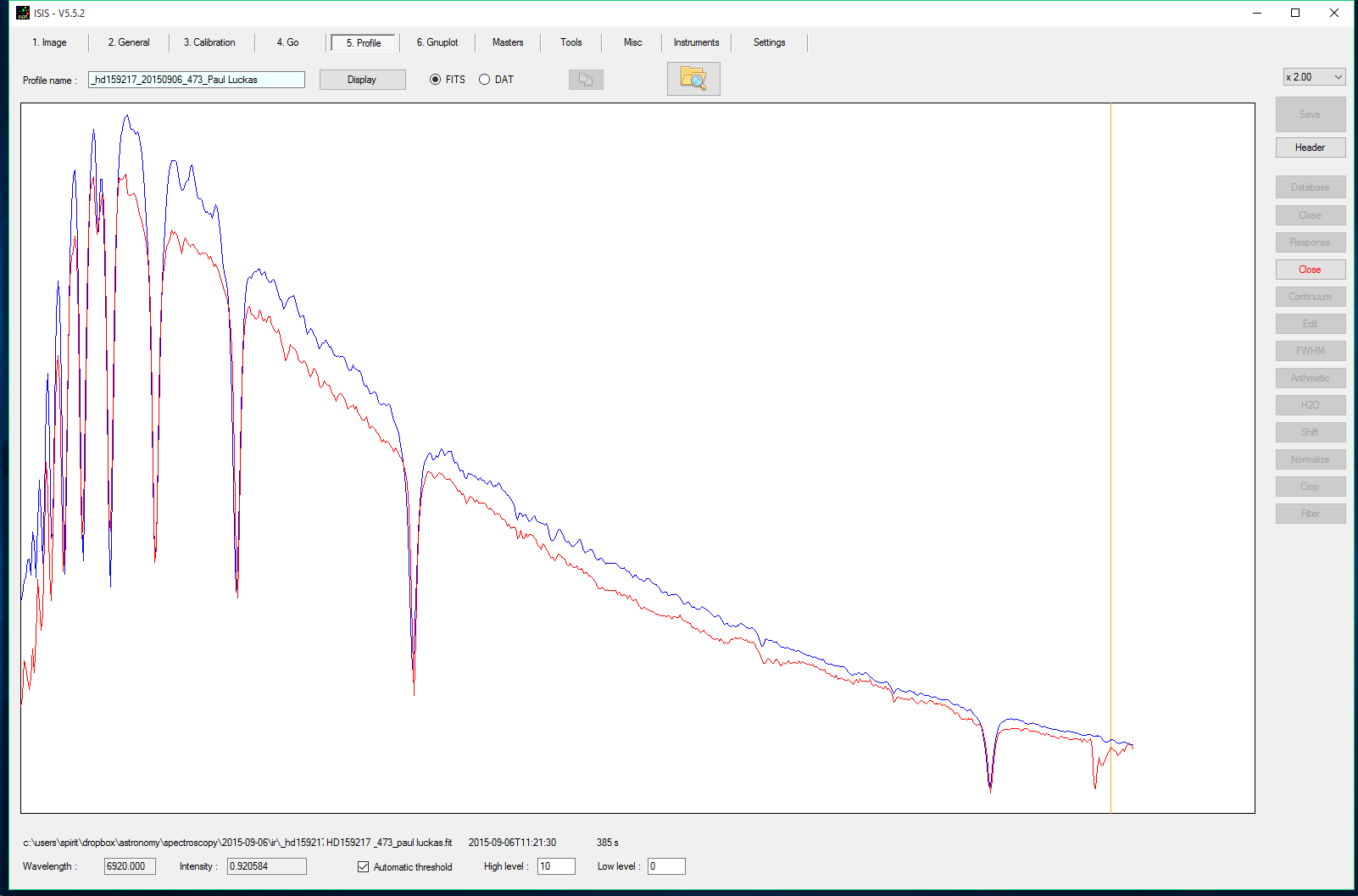This screenshot has height=896, width=1358.
Task: Click the red Close button
Action: point(1310,270)
